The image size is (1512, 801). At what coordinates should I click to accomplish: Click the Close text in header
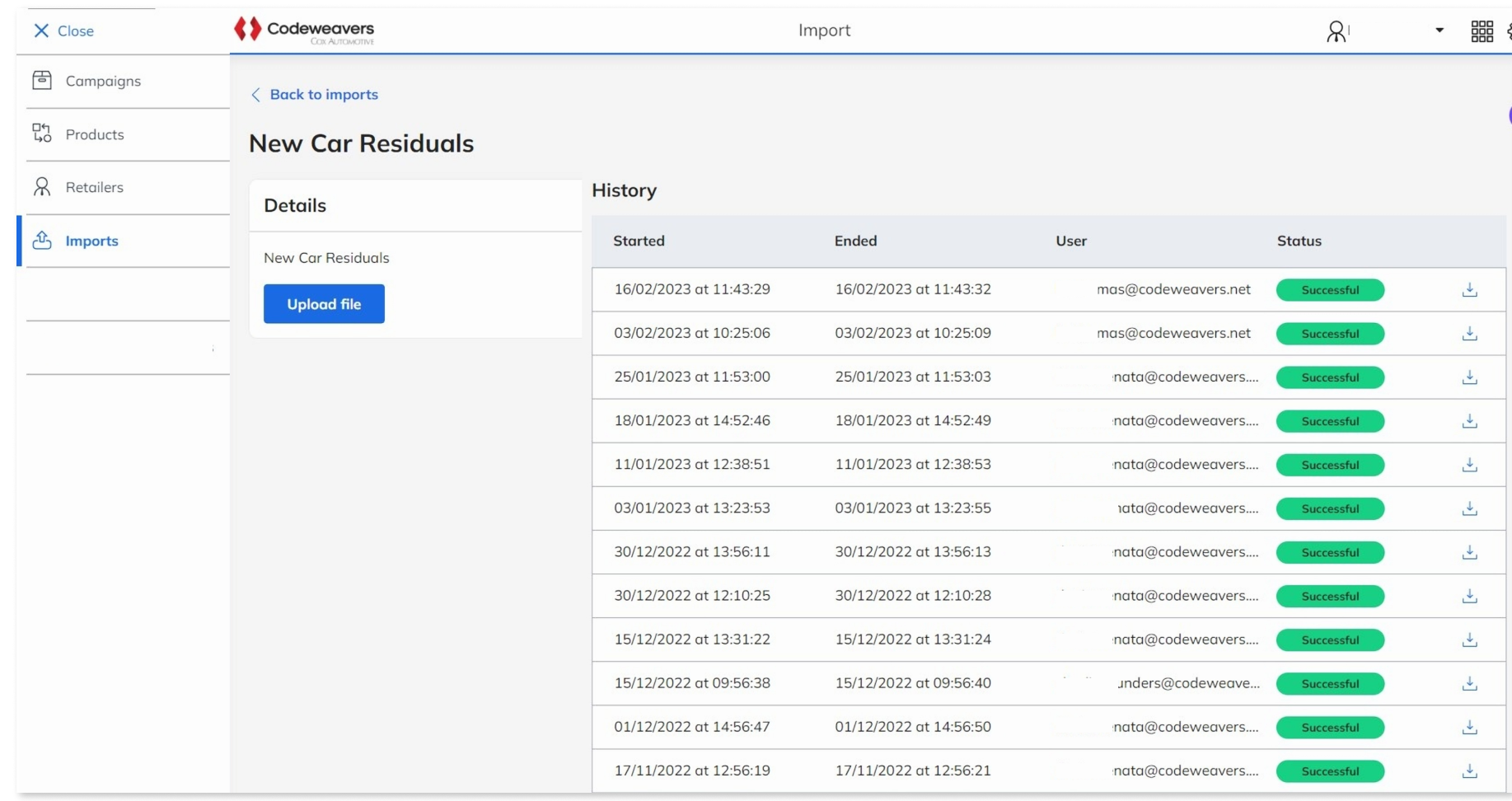(x=76, y=31)
